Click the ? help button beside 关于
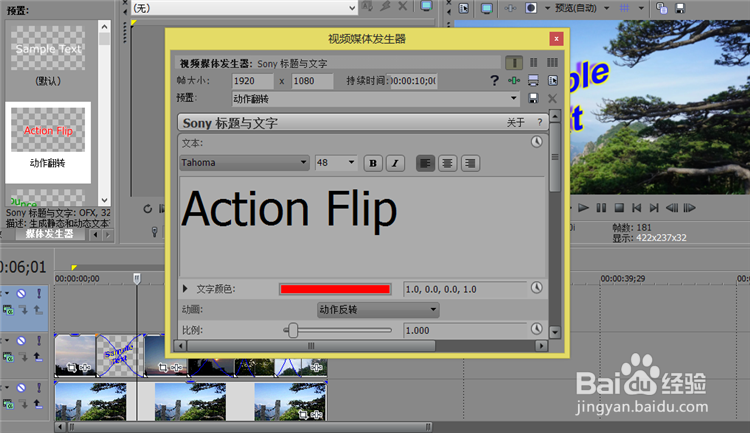The image size is (750, 433). (x=540, y=122)
